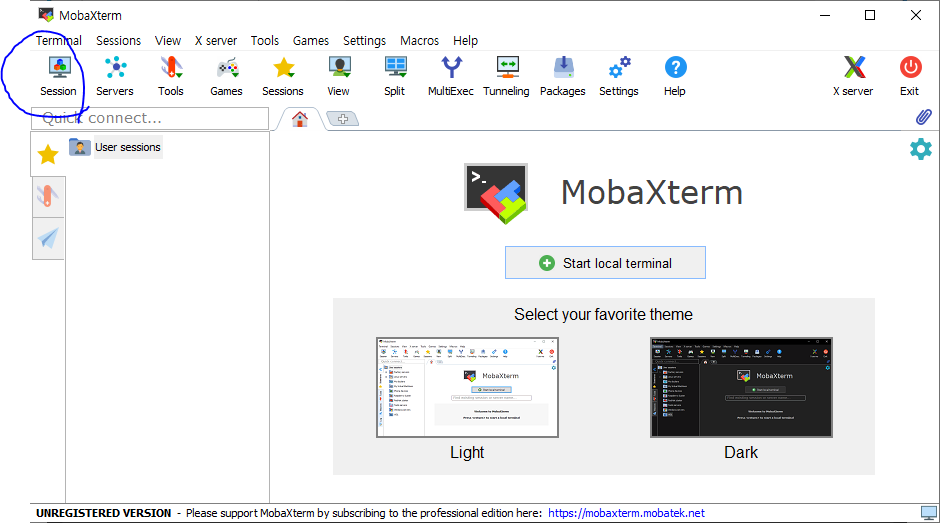Click the monitor icon in status bar
Image resolution: width=940 pixels, height=523 pixels.
pyautogui.click(x=929, y=513)
